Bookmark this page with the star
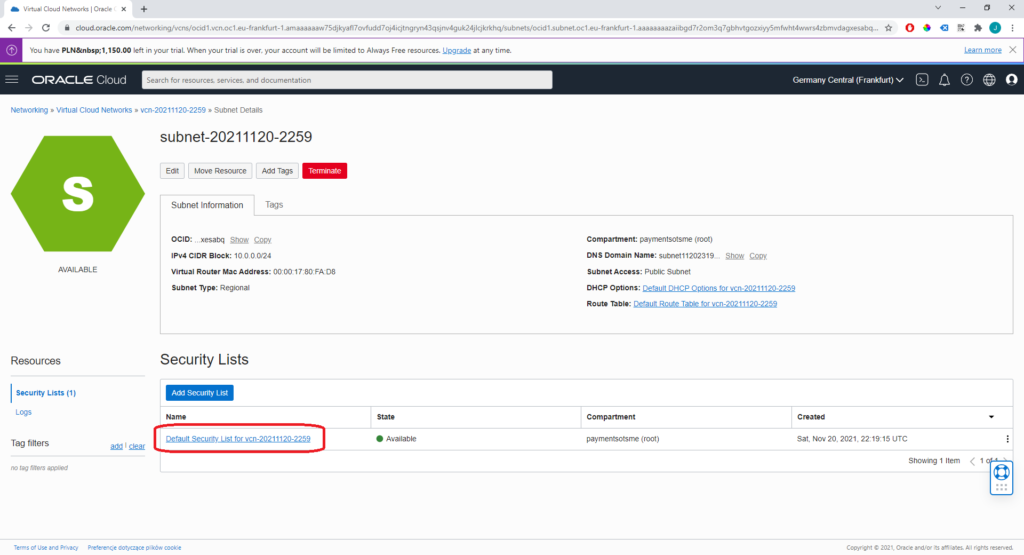 (888, 28)
